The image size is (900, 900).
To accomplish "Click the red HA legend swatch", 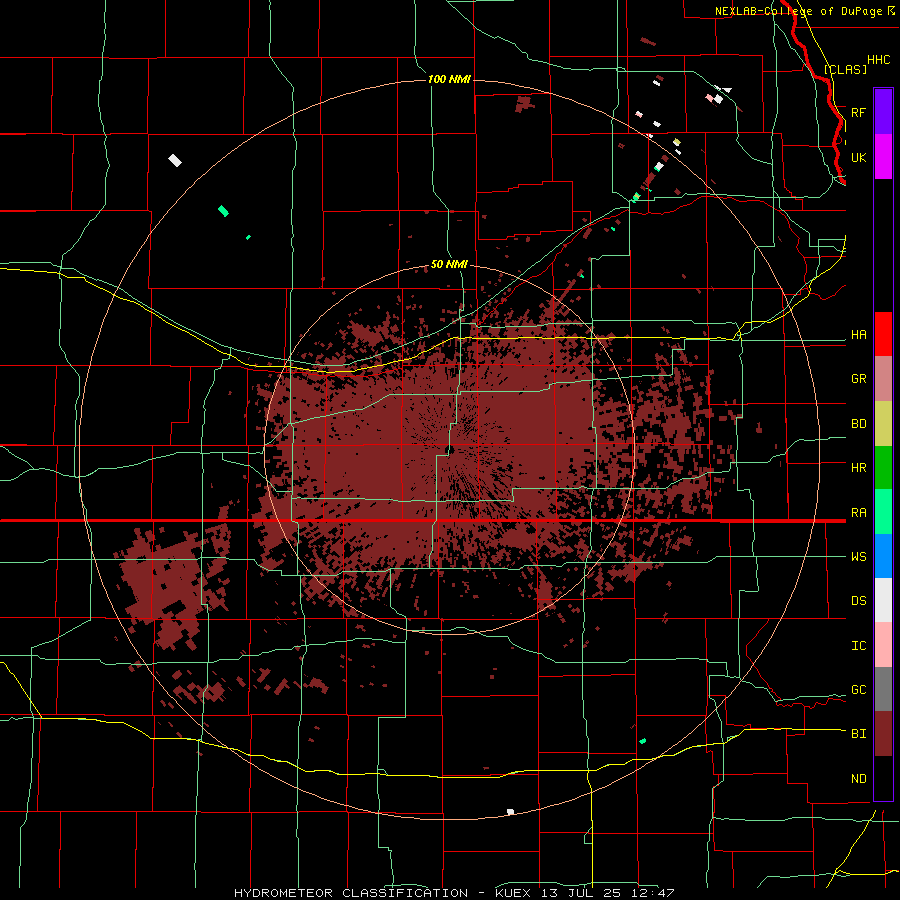I will coord(883,334).
